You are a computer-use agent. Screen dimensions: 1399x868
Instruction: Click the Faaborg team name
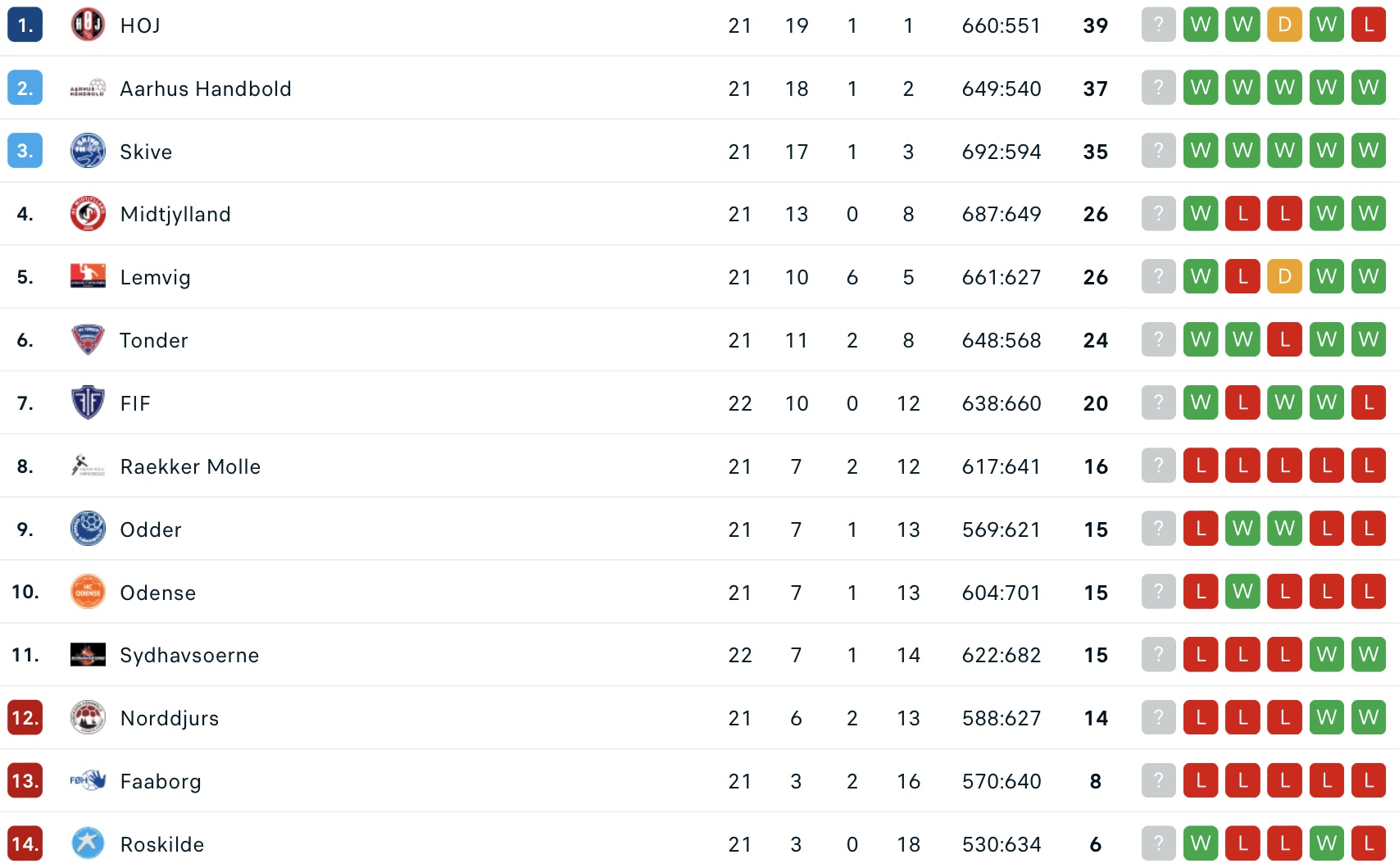click(x=161, y=781)
